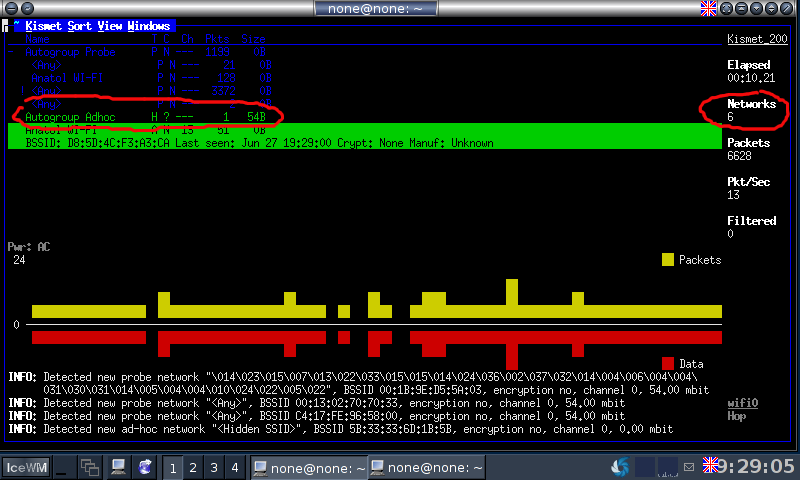The width and height of the screenshot is (800, 480).
Task: Select the Autogroup Probe row
Action: pos(145,52)
